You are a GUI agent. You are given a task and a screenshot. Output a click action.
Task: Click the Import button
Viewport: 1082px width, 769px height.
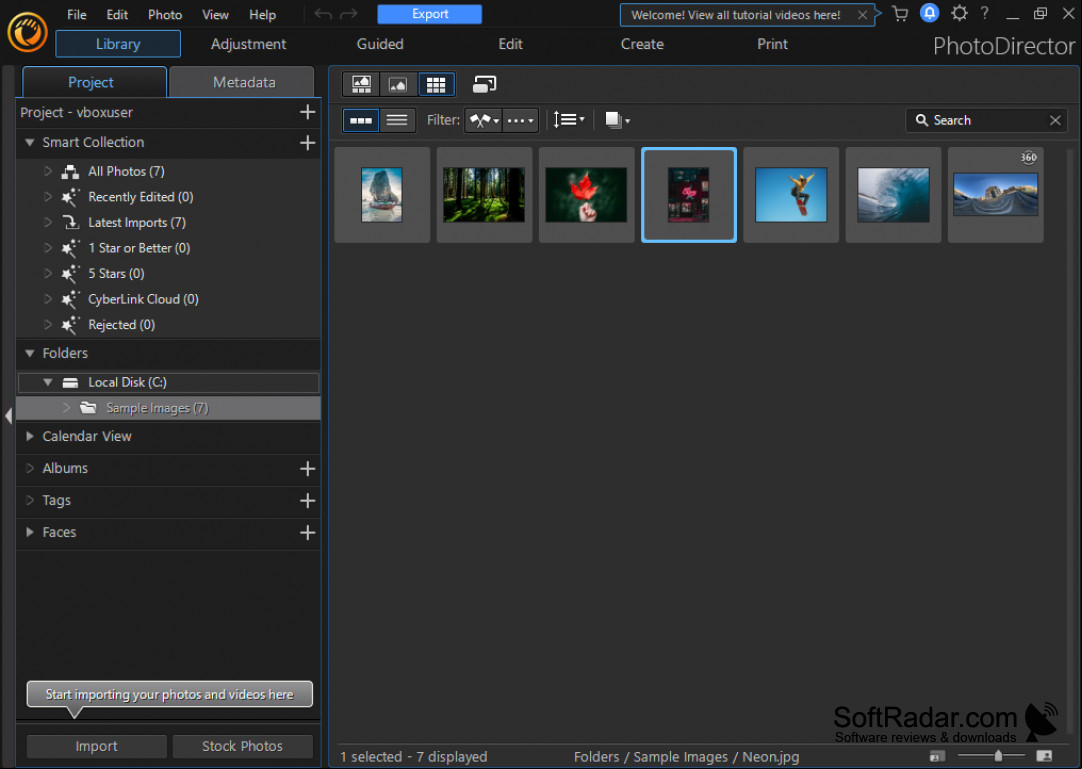(x=97, y=746)
